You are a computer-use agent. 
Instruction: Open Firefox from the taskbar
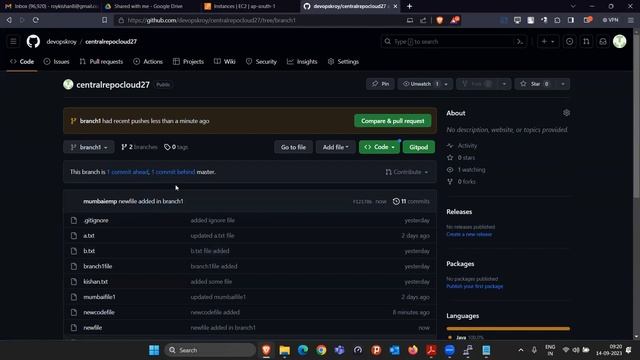point(413,350)
